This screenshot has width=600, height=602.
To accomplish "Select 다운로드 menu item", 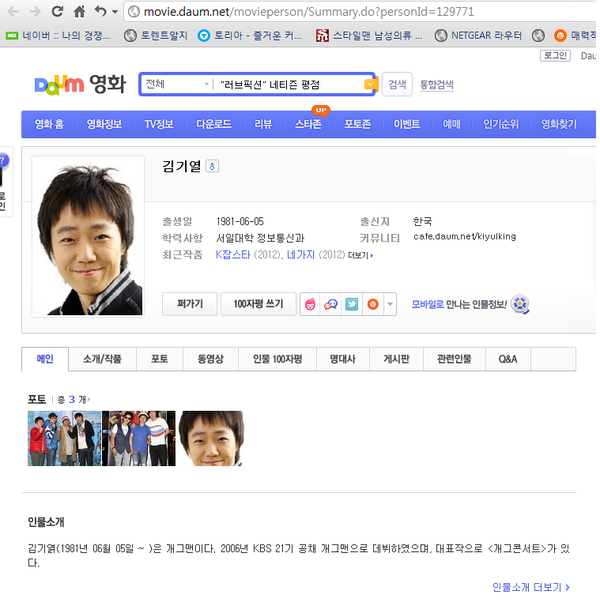I will [x=214, y=124].
